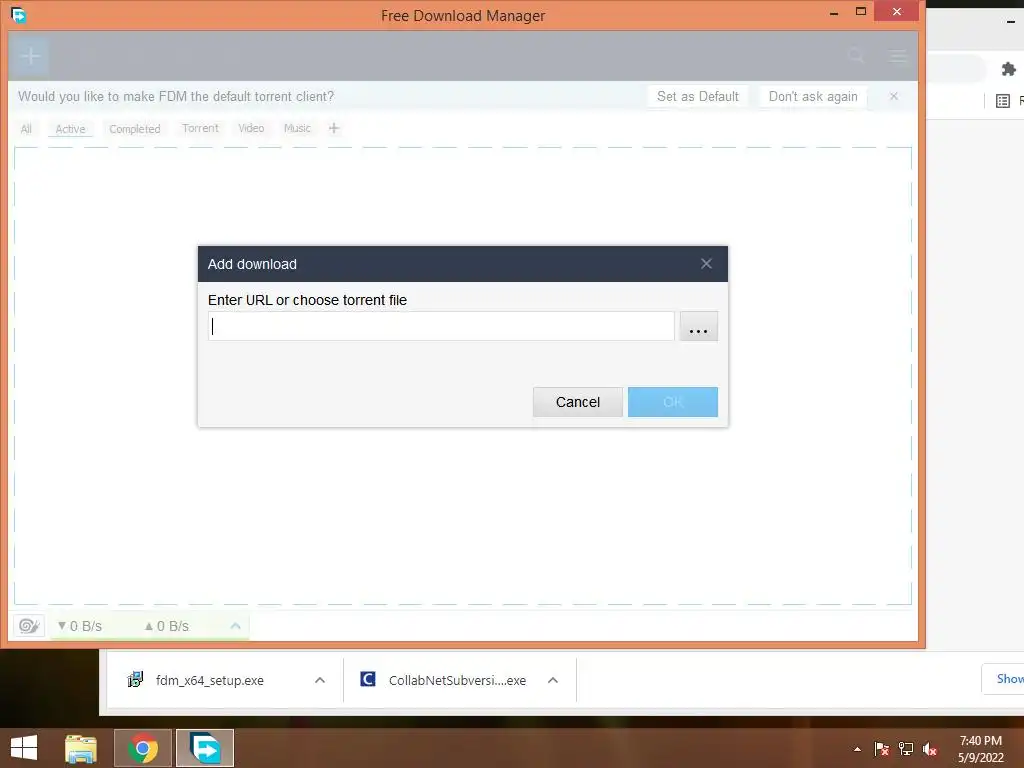
Task: Click the upload speed 0 B/s indicator
Action: [167, 626]
